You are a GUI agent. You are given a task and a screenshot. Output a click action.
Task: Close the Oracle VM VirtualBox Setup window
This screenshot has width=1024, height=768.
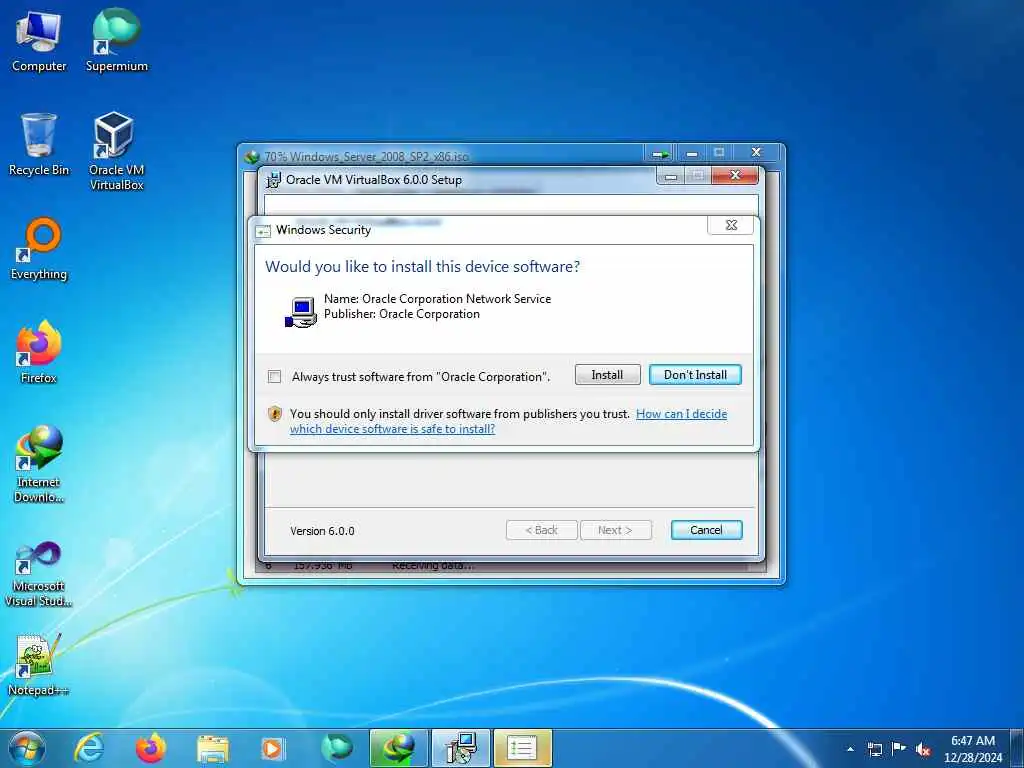(x=735, y=175)
